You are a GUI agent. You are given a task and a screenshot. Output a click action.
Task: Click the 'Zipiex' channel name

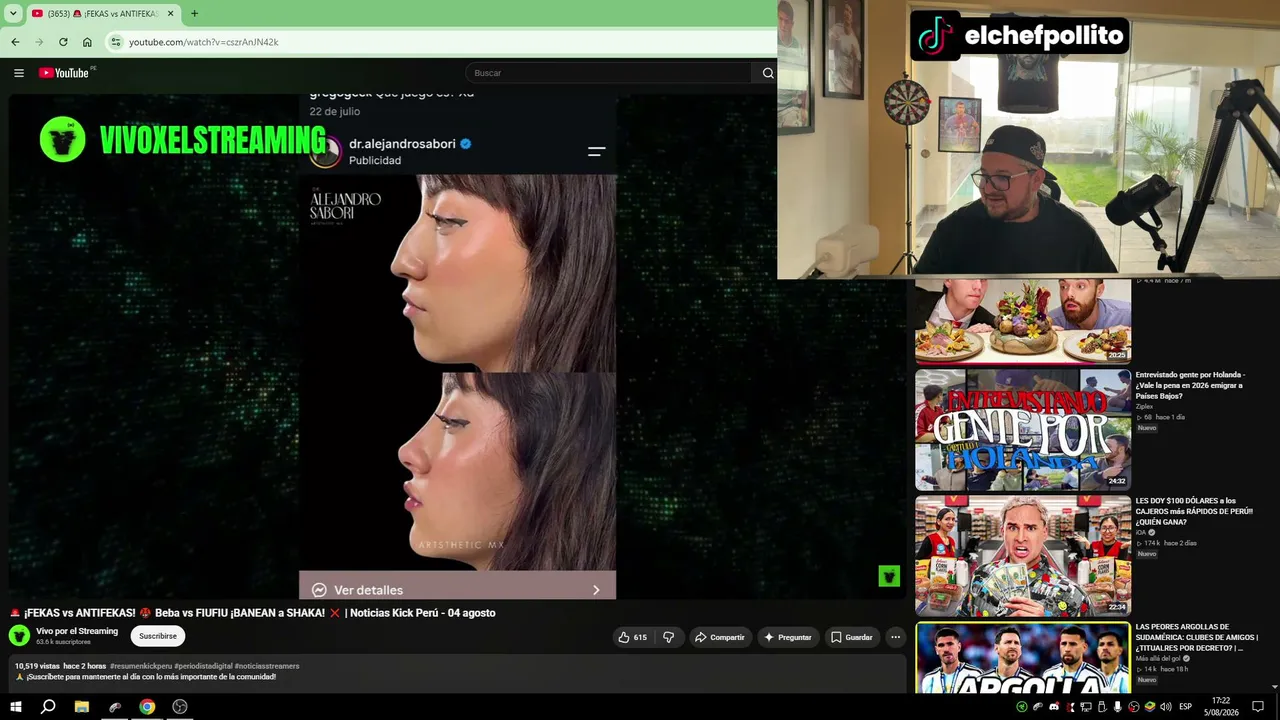1144,406
